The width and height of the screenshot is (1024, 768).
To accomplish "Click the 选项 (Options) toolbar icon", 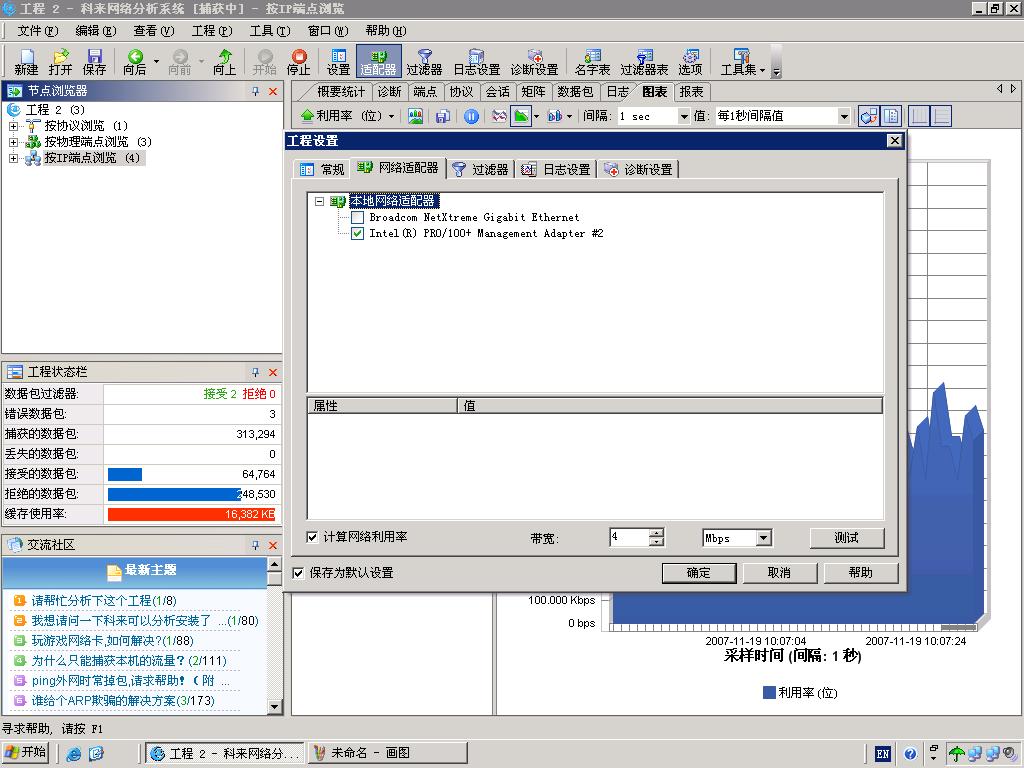I will 690,62.
